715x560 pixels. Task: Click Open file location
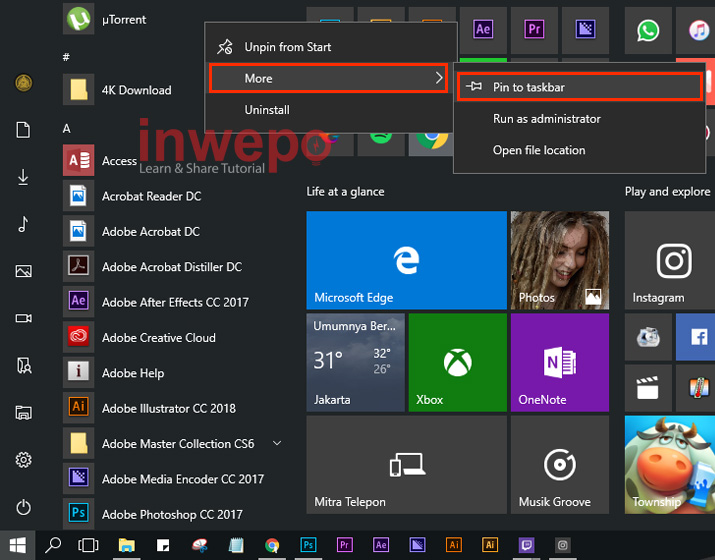coord(539,150)
